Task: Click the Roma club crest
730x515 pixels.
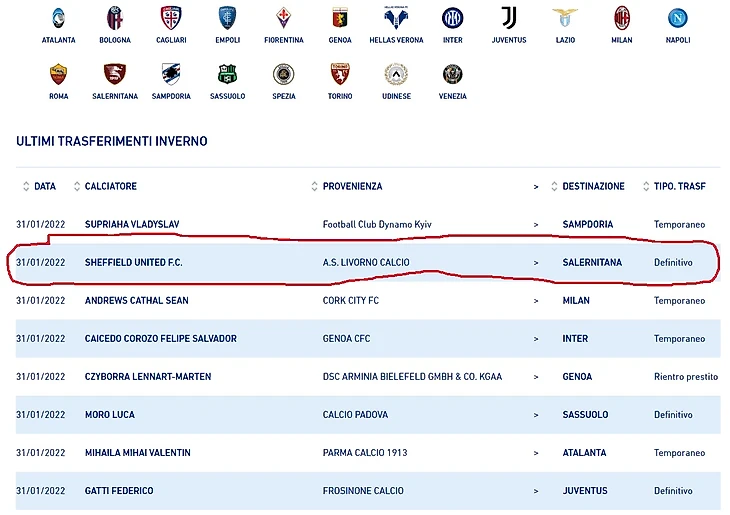Action: (x=59, y=74)
